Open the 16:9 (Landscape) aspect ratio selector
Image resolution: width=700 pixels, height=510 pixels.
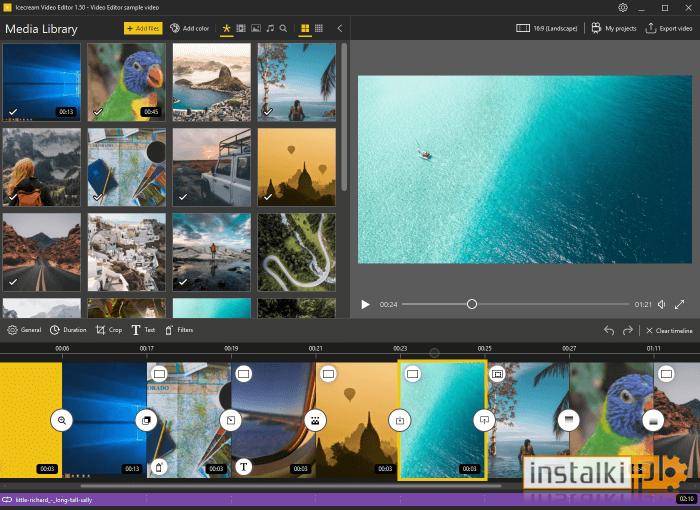pos(546,28)
